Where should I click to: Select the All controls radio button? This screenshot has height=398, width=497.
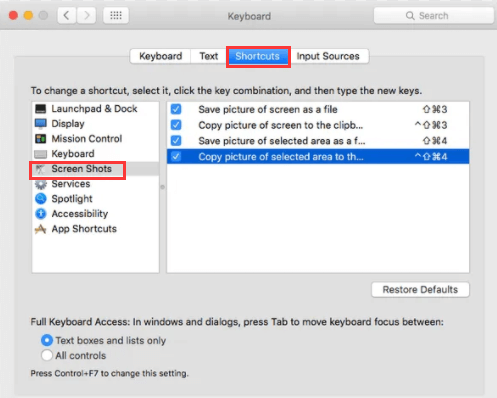coord(47,355)
